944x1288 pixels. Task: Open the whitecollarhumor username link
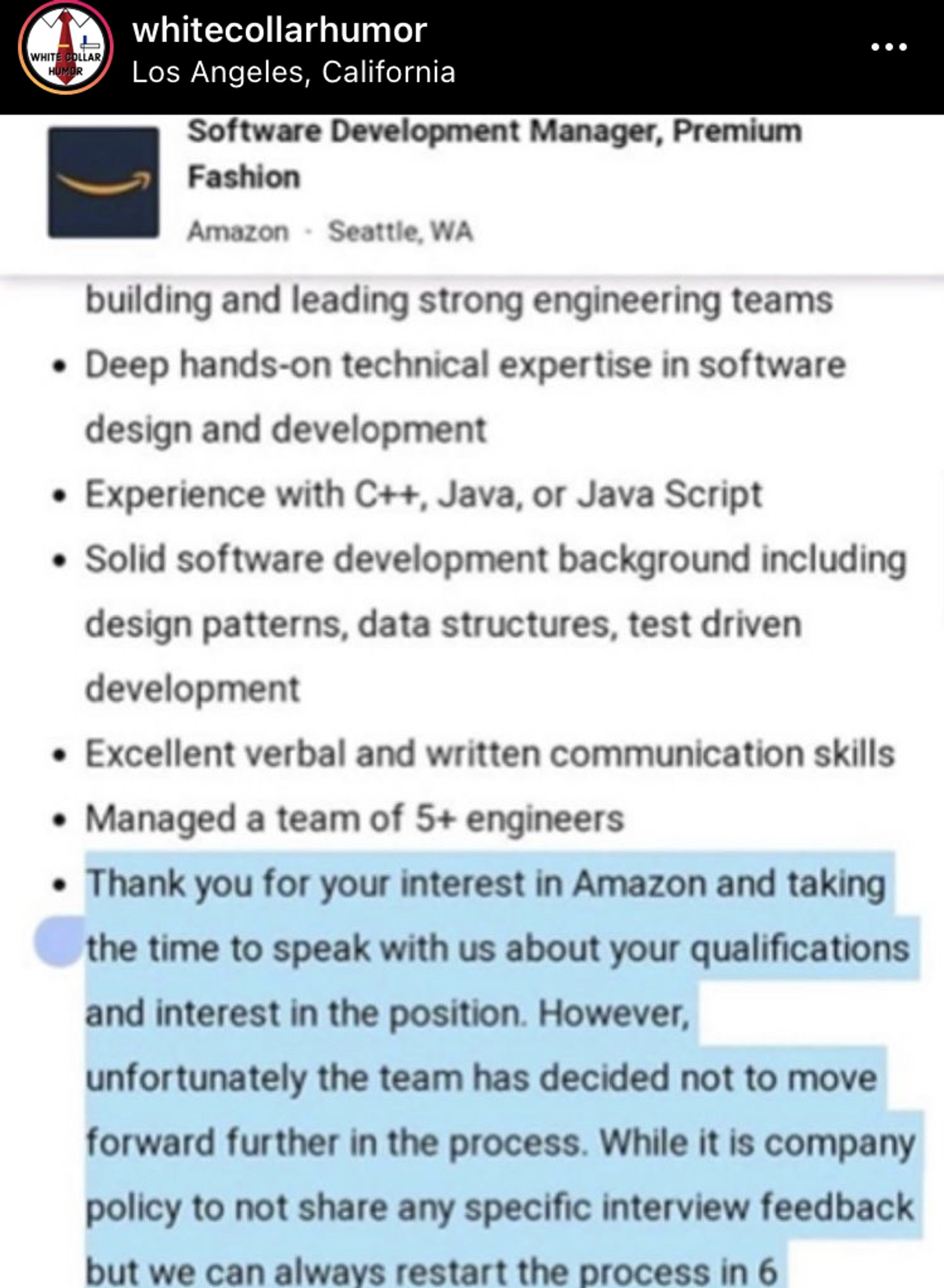[280, 30]
